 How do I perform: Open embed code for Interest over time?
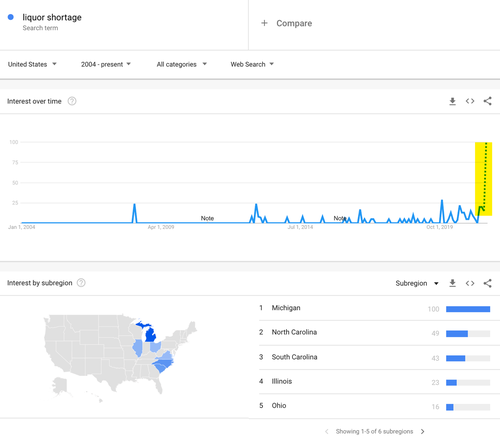(470, 101)
